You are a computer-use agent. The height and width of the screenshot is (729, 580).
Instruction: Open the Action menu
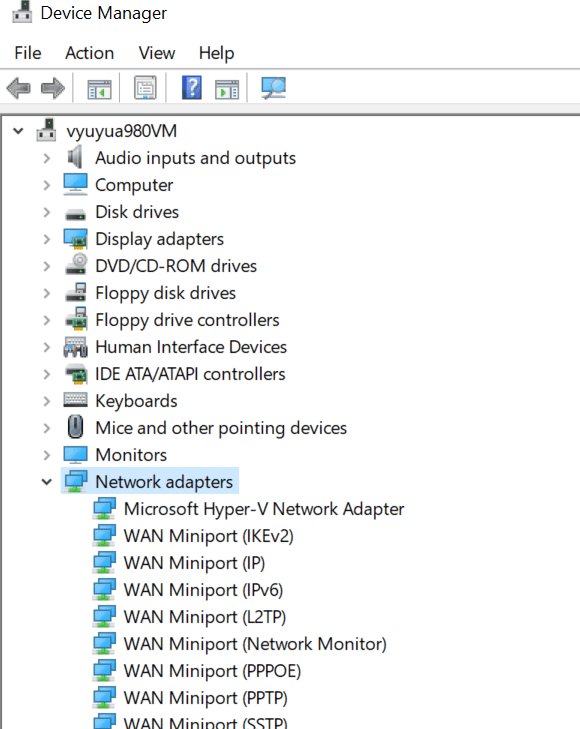tap(90, 53)
